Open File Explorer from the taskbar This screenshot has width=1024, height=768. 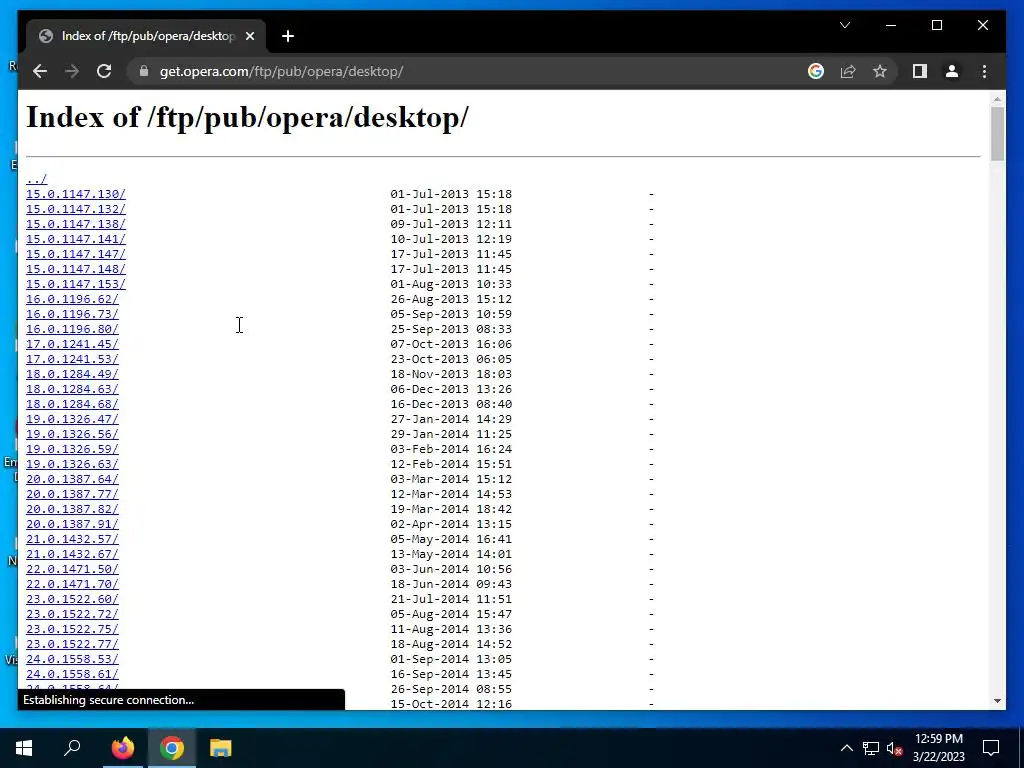(221, 747)
